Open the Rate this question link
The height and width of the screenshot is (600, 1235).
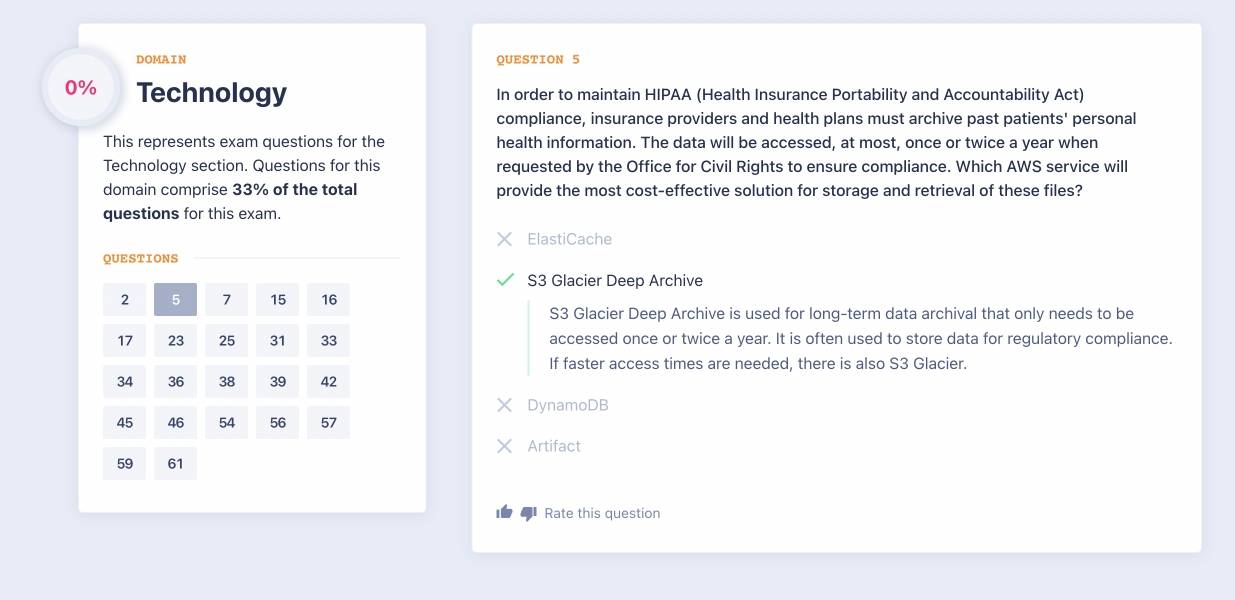pos(602,513)
